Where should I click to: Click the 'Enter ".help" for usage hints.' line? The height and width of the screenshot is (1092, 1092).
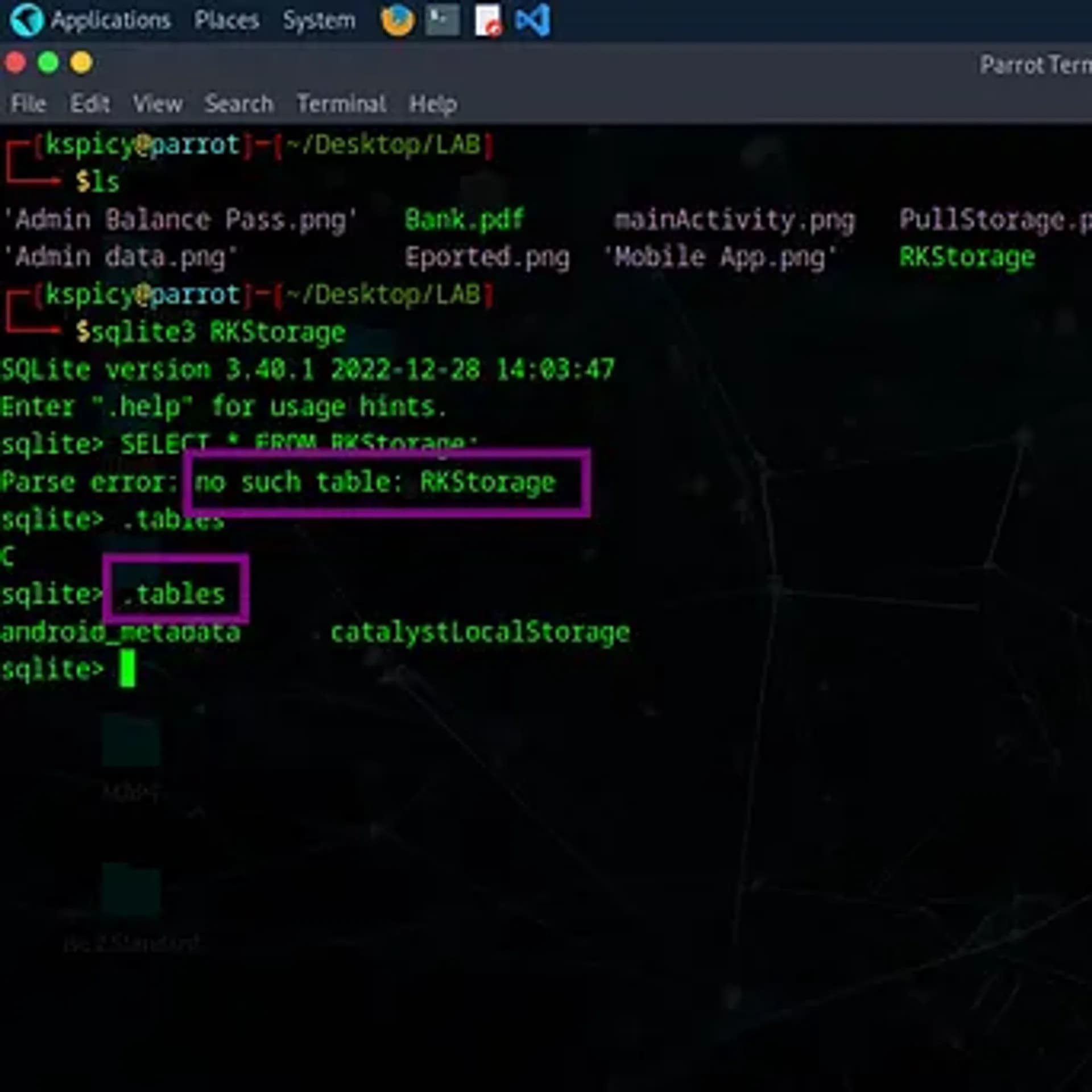(224, 408)
